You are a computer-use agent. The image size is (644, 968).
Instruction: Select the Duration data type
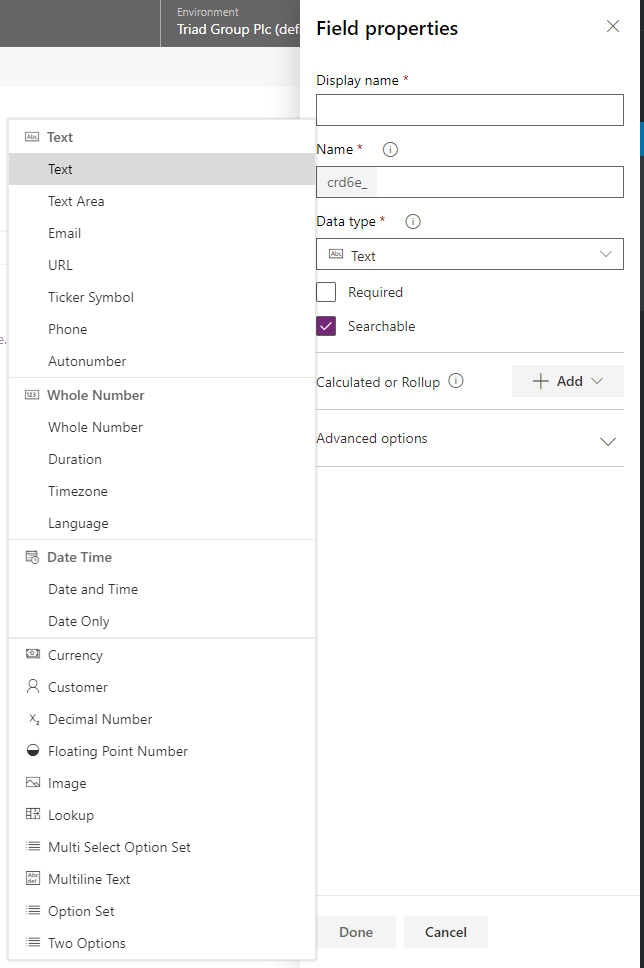pos(162,459)
